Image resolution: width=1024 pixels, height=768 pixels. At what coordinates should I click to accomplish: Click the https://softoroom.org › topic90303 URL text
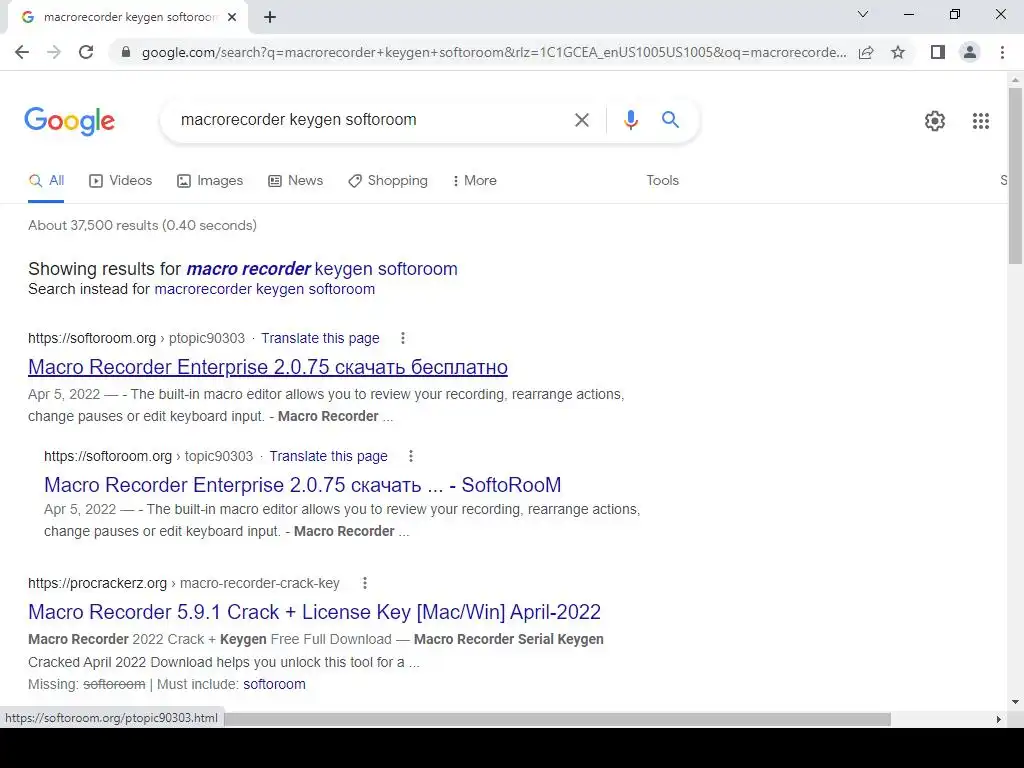tap(148, 456)
